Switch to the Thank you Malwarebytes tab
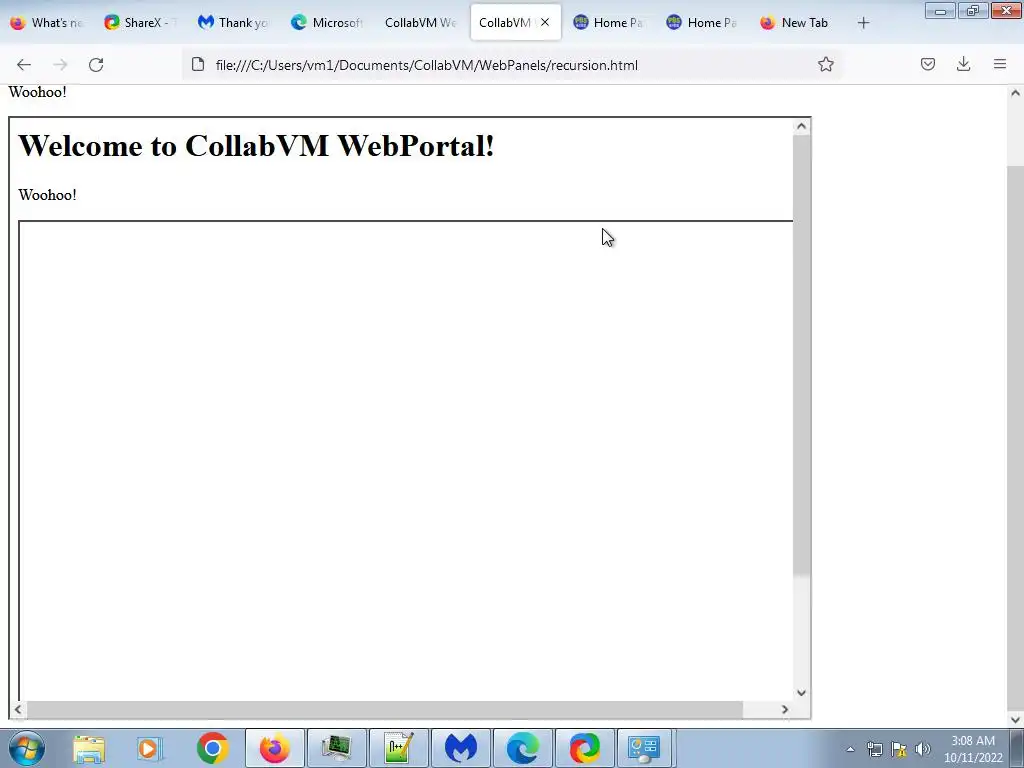 coord(234,23)
